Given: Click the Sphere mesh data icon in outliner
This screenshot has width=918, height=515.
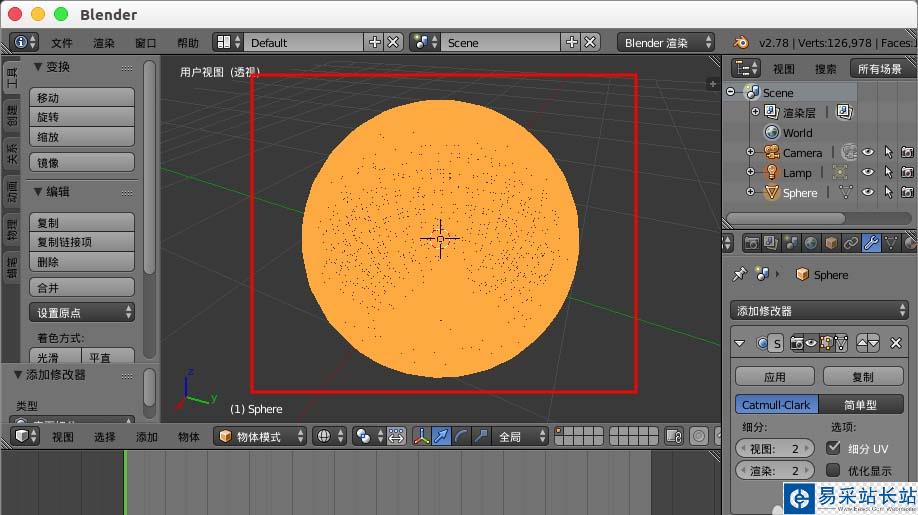Looking at the screenshot, I should [x=845, y=192].
